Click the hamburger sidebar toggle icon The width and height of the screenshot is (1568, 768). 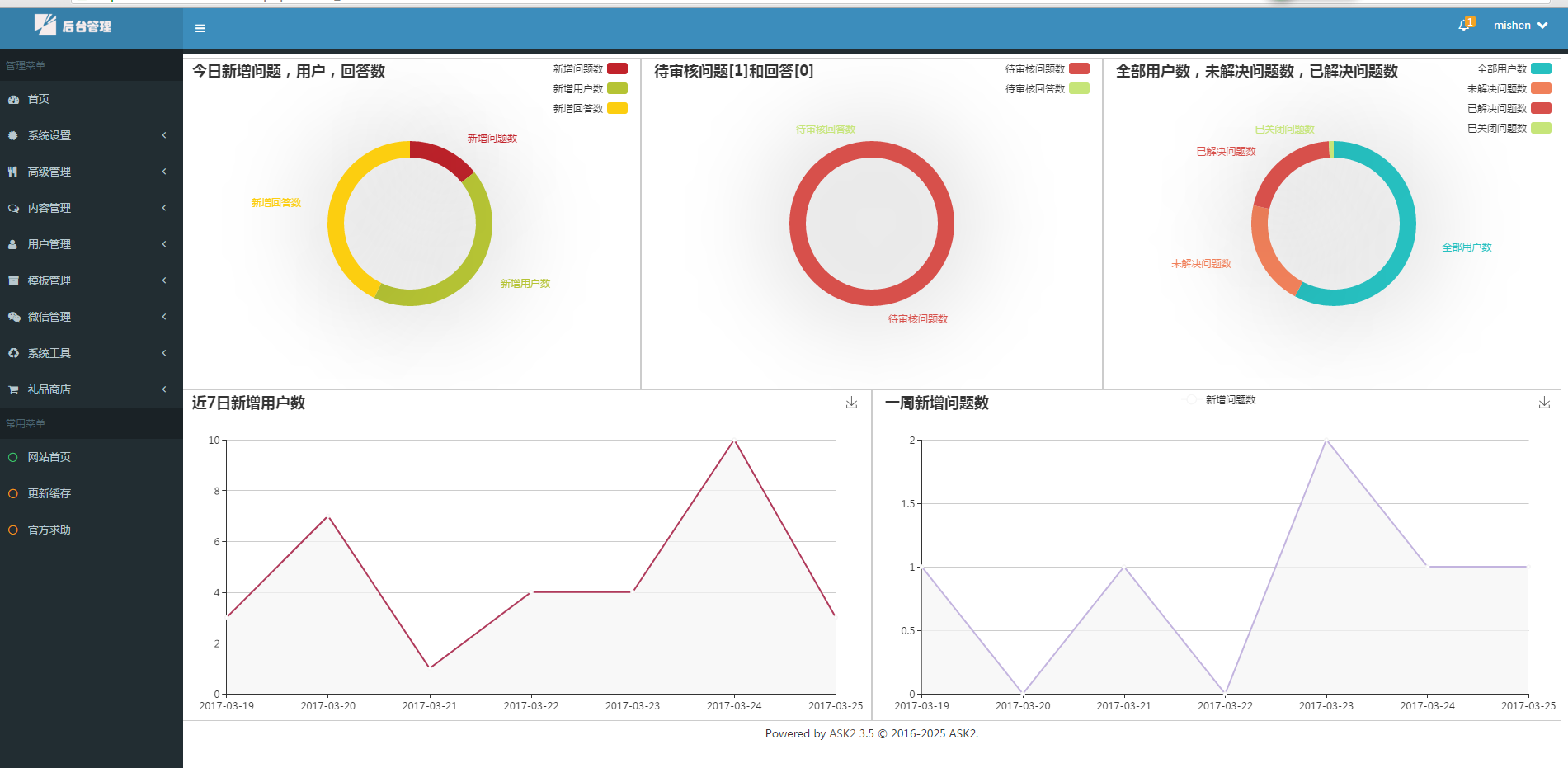200,28
